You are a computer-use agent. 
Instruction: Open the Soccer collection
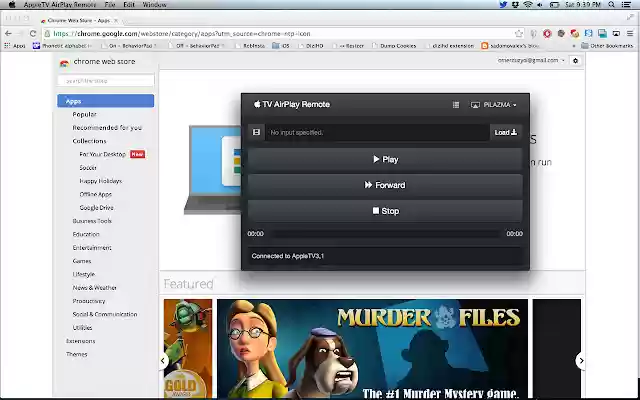coord(88,168)
